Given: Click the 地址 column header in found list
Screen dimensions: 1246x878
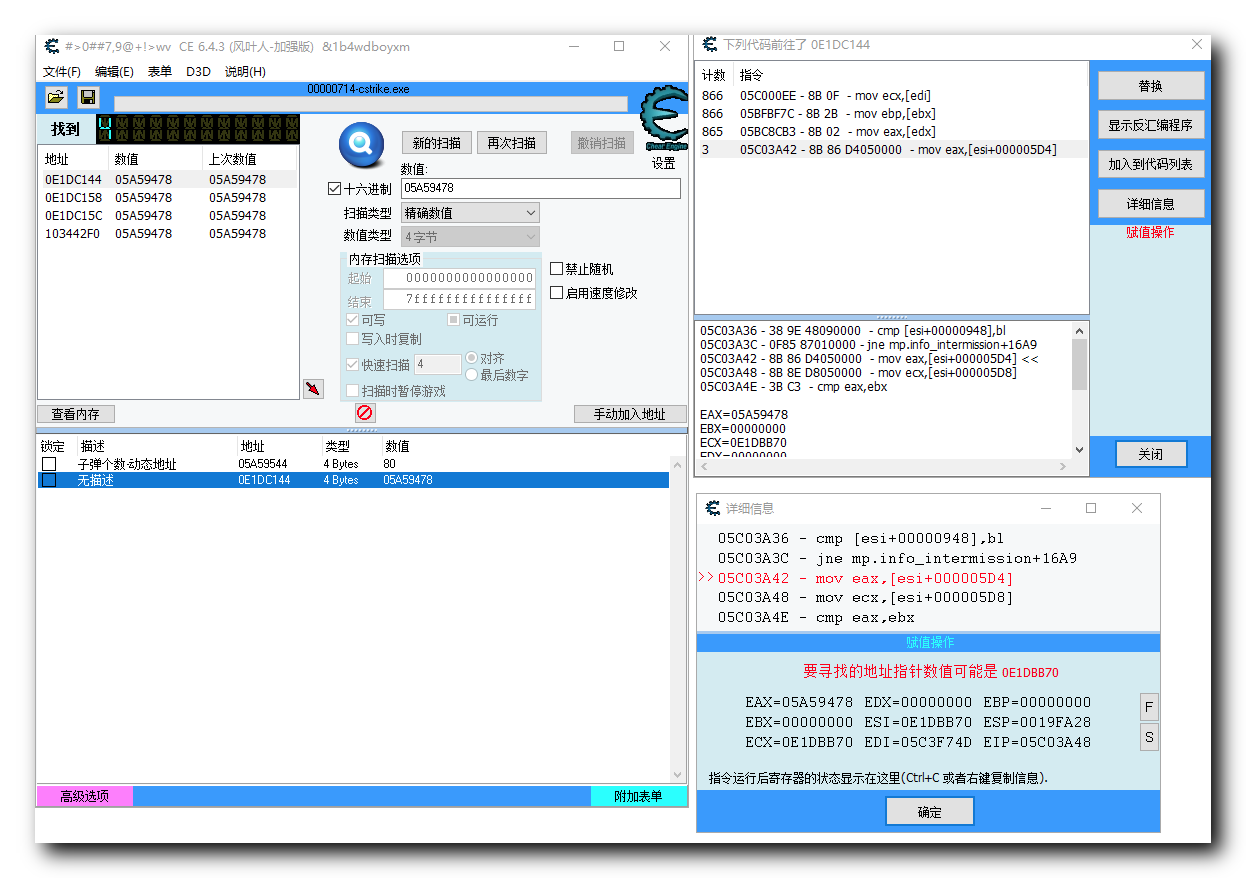Looking at the screenshot, I should (73, 159).
